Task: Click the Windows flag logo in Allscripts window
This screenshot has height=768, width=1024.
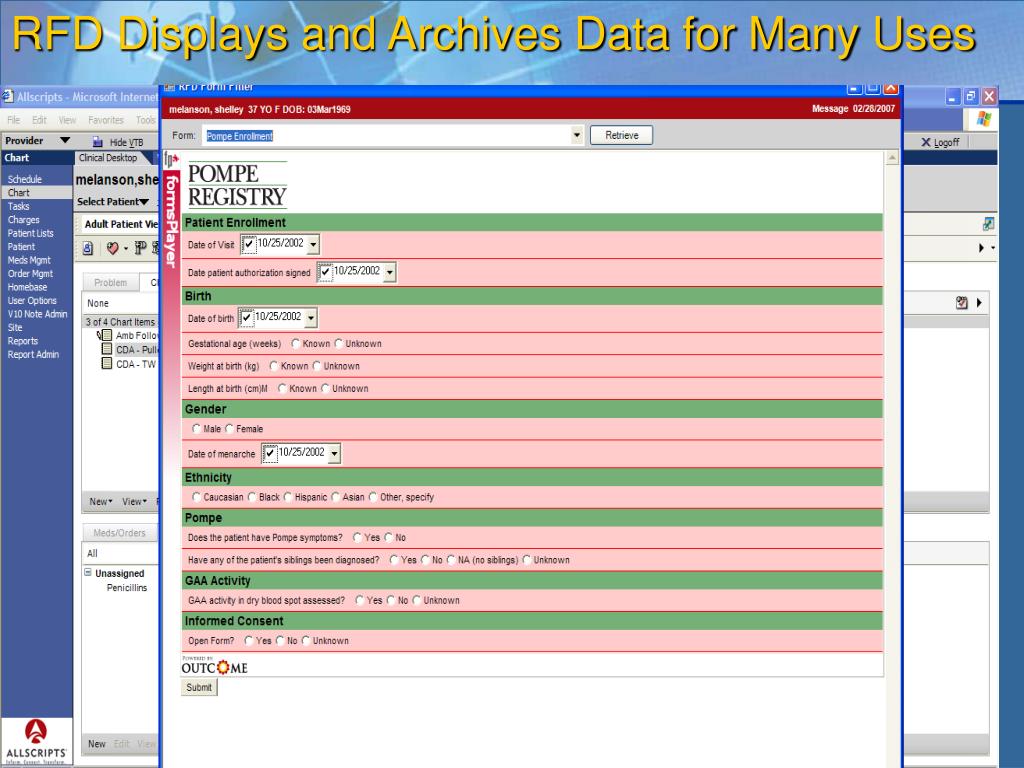Action: click(x=984, y=119)
